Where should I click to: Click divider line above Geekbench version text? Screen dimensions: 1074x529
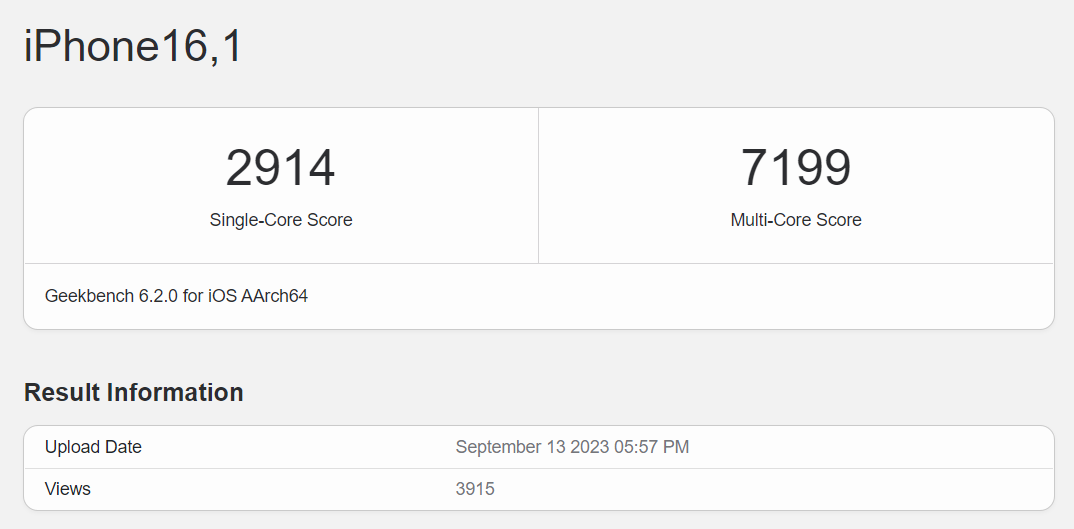click(x=538, y=264)
